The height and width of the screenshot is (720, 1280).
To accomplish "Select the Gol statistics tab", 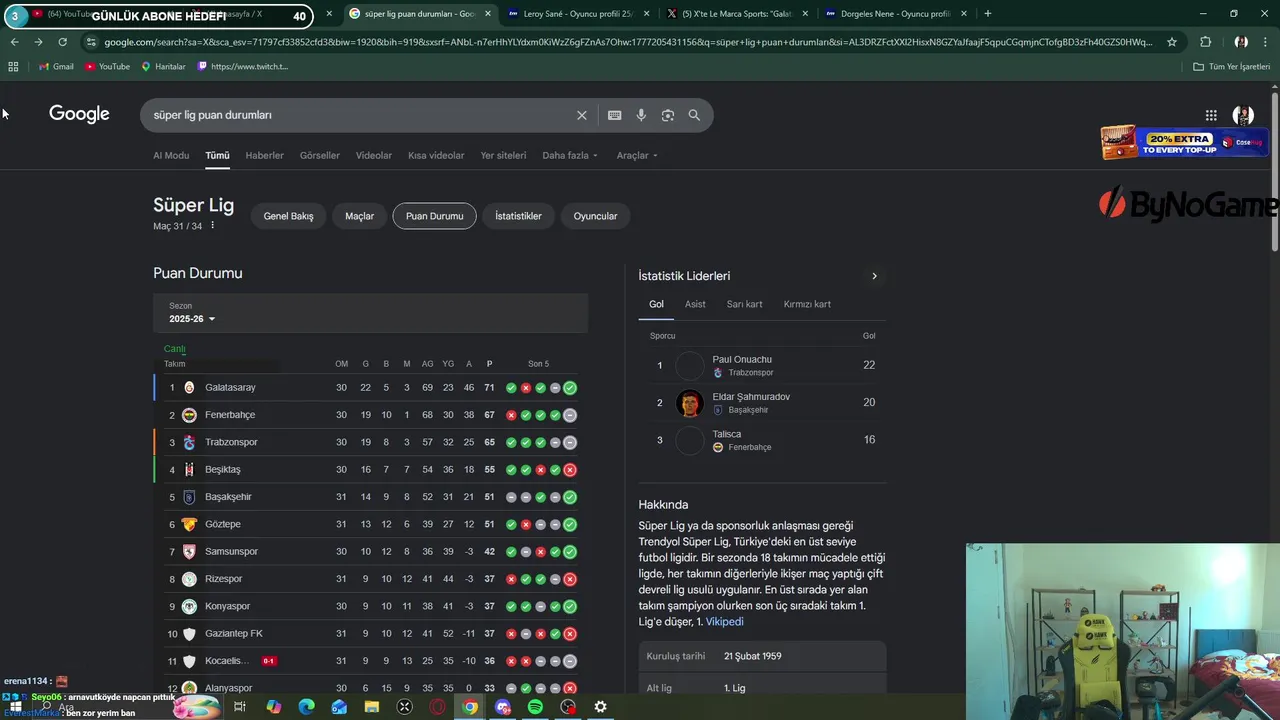I will [656, 304].
